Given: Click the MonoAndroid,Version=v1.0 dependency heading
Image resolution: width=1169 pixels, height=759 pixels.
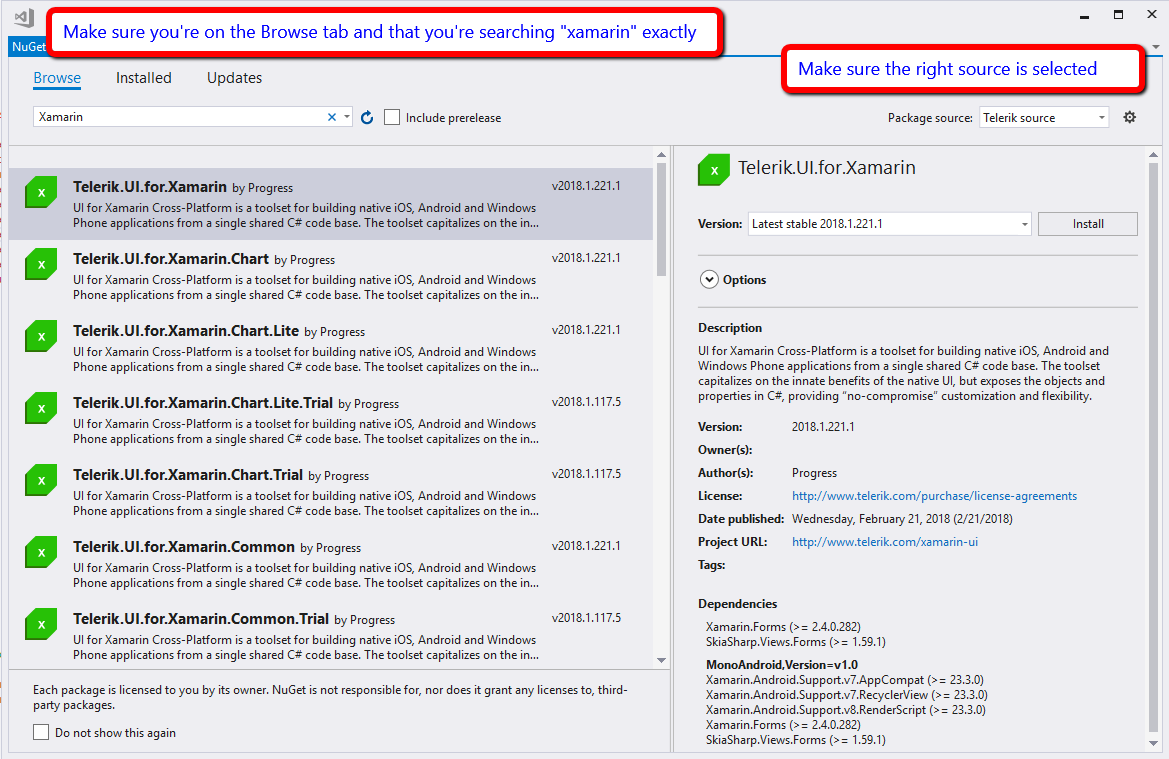Looking at the screenshot, I should coord(781,664).
